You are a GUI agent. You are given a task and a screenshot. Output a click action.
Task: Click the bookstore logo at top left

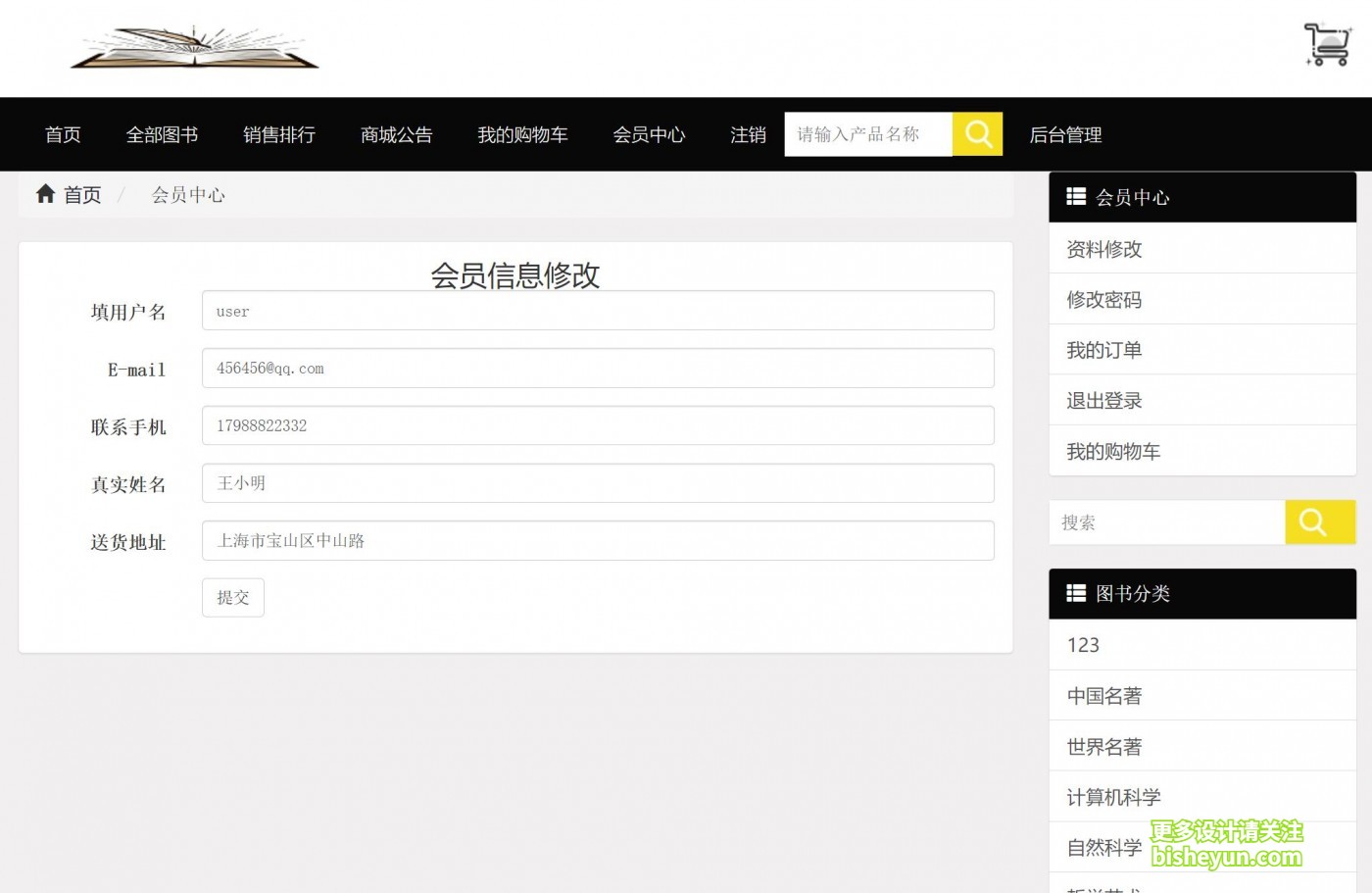(x=194, y=46)
